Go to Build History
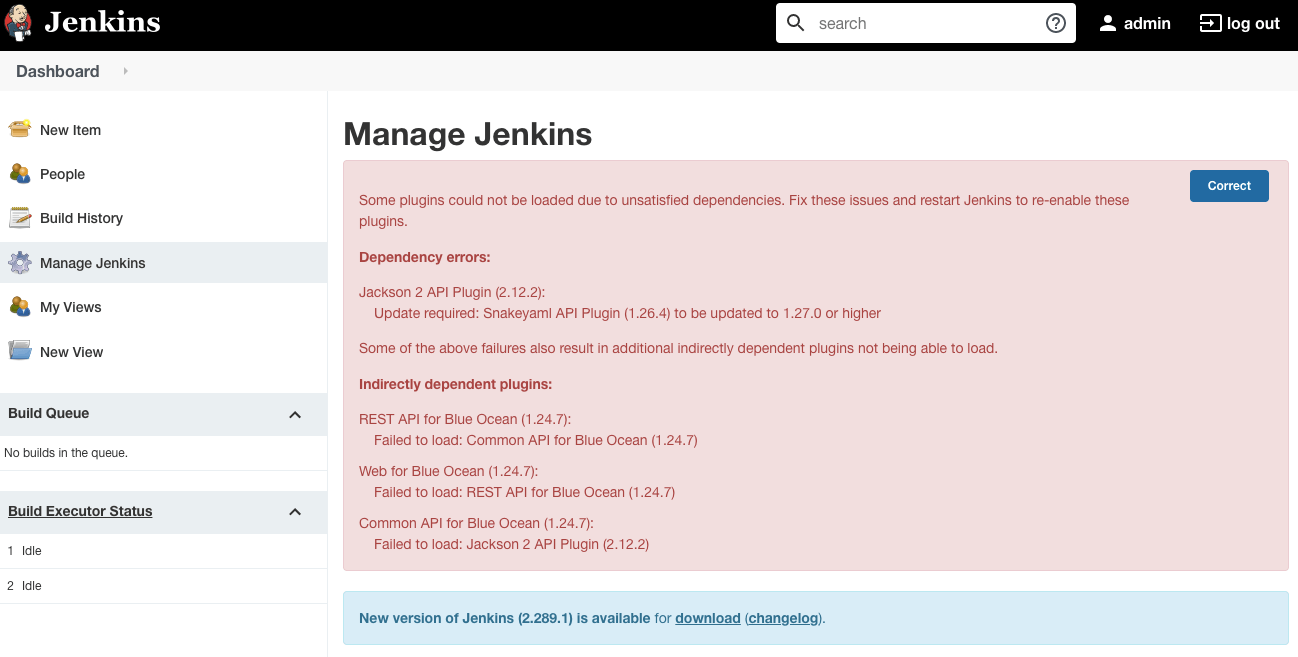The width and height of the screenshot is (1298, 657). tap(81, 218)
